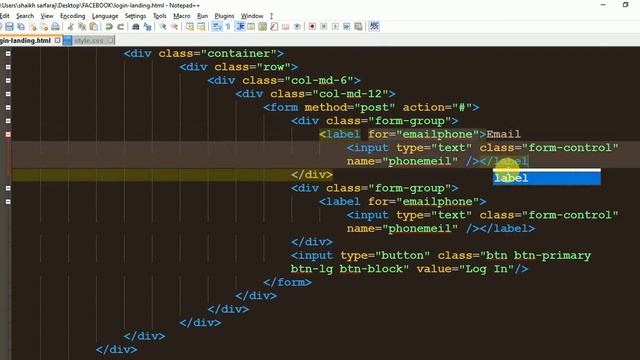Close the login-landing.html tab
This screenshot has height=360, width=640.
[x=58, y=40]
